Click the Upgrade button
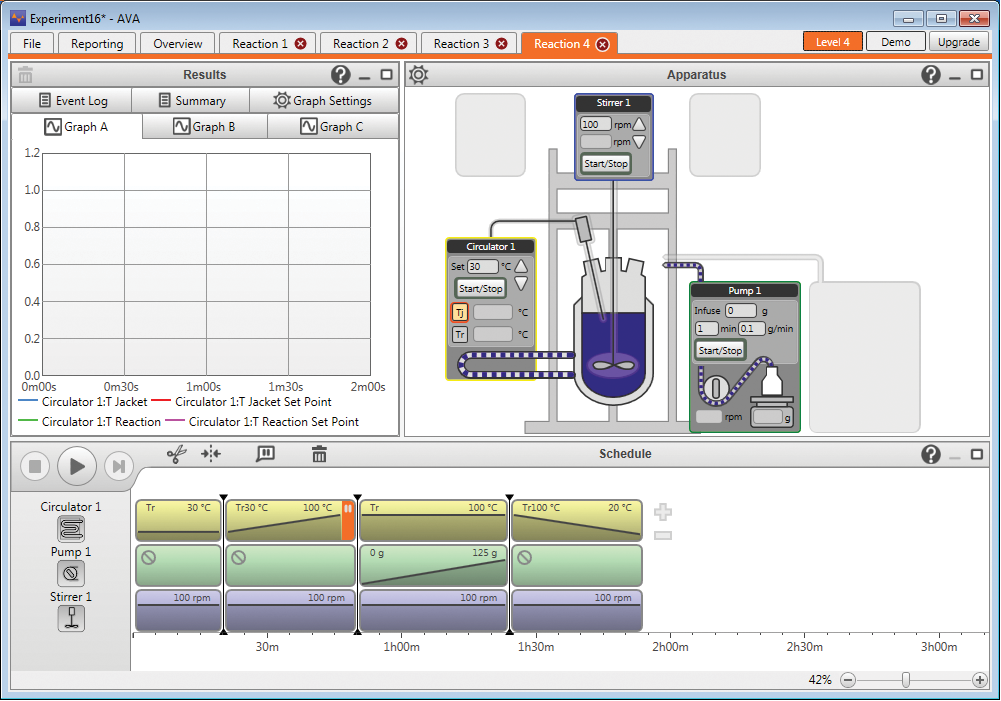The height and width of the screenshot is (701, 1001). [x=958, y=42]
